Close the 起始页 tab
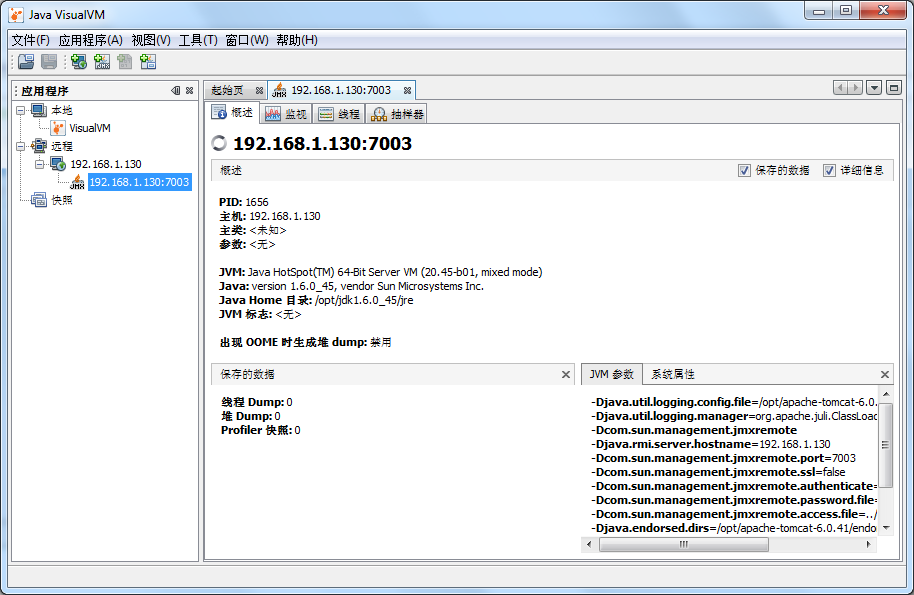914x595 pixels. (259, 90)
